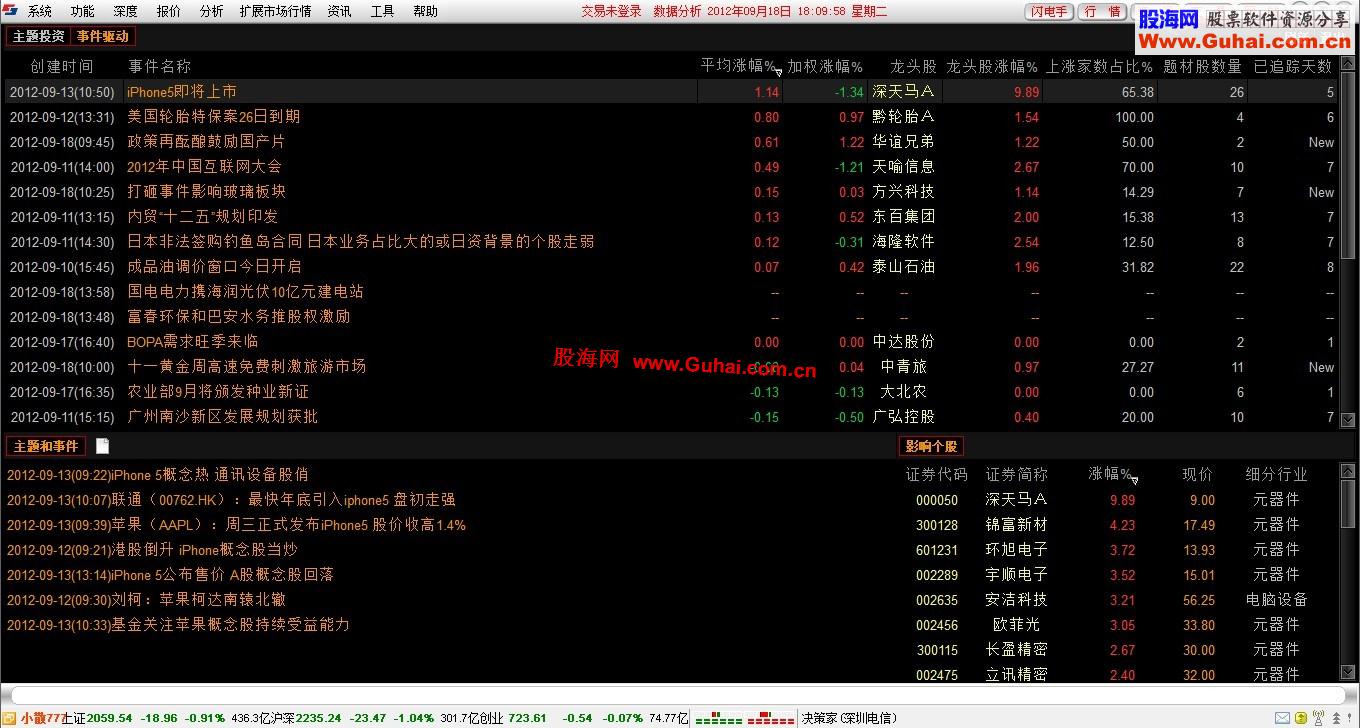Open the 系统 menu
Viewport: 1360px width, 728px height.
(40, 11)
